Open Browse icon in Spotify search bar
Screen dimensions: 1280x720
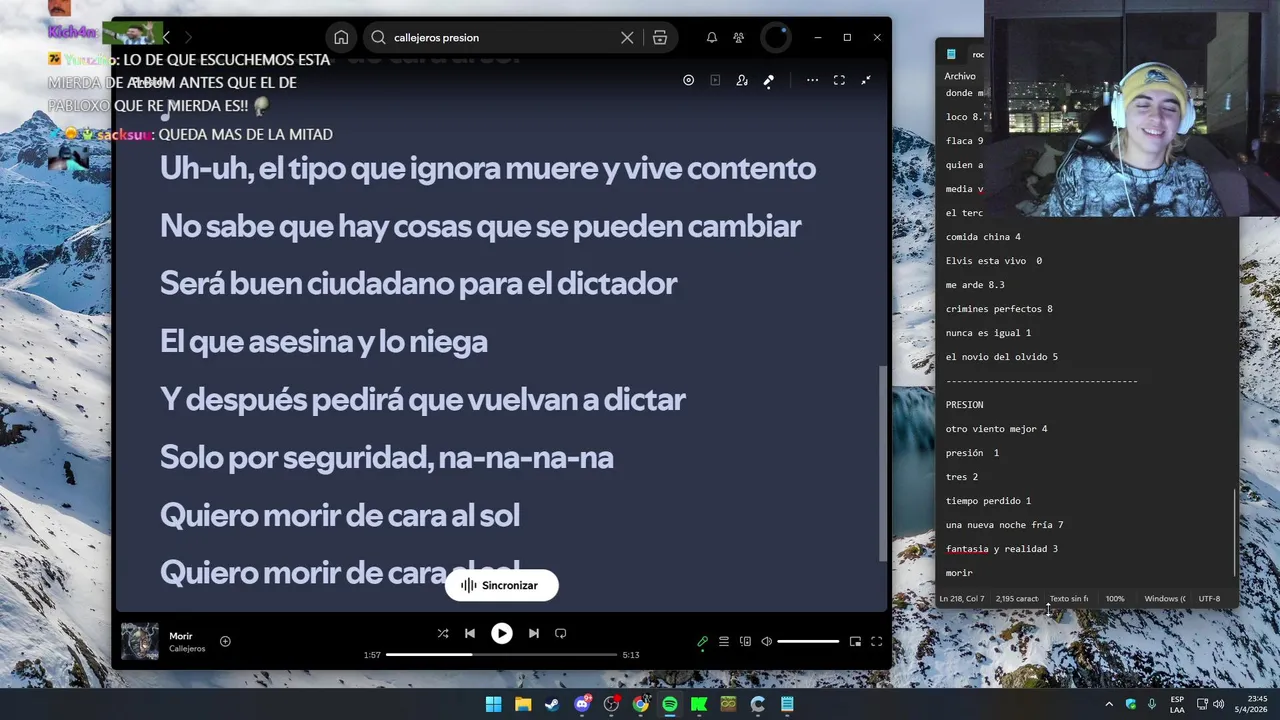pyautogui.click(x=660, y=37)
